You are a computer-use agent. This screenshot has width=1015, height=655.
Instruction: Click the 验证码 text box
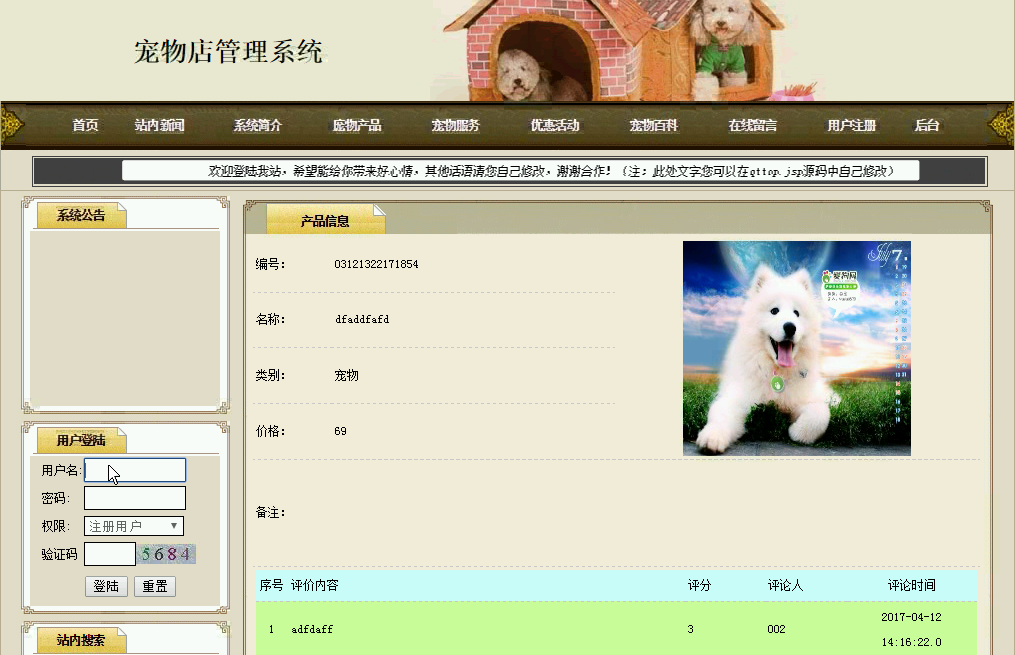(110, 554)
